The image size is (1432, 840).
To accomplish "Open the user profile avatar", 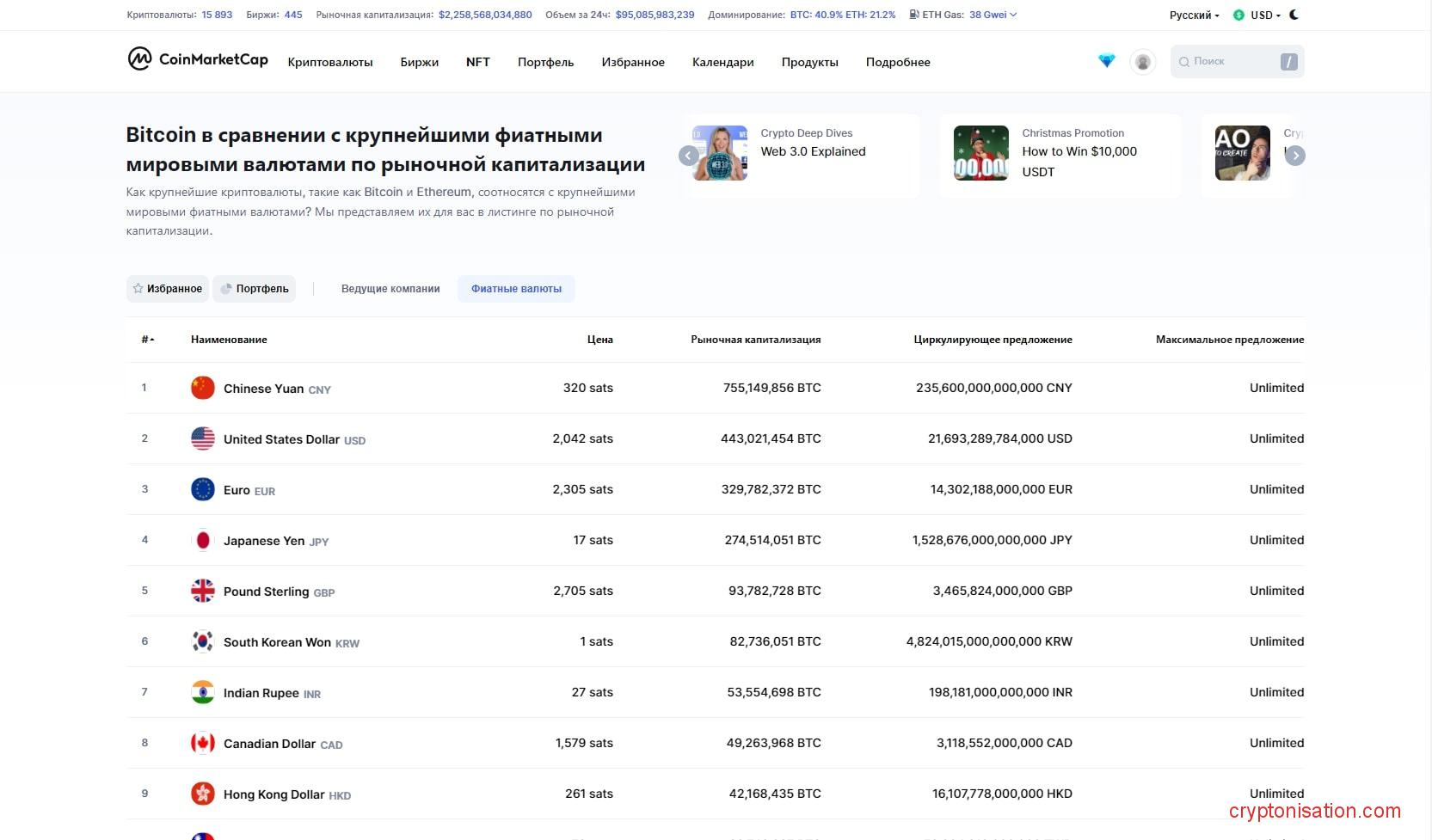I will [x=1142, y=62].
